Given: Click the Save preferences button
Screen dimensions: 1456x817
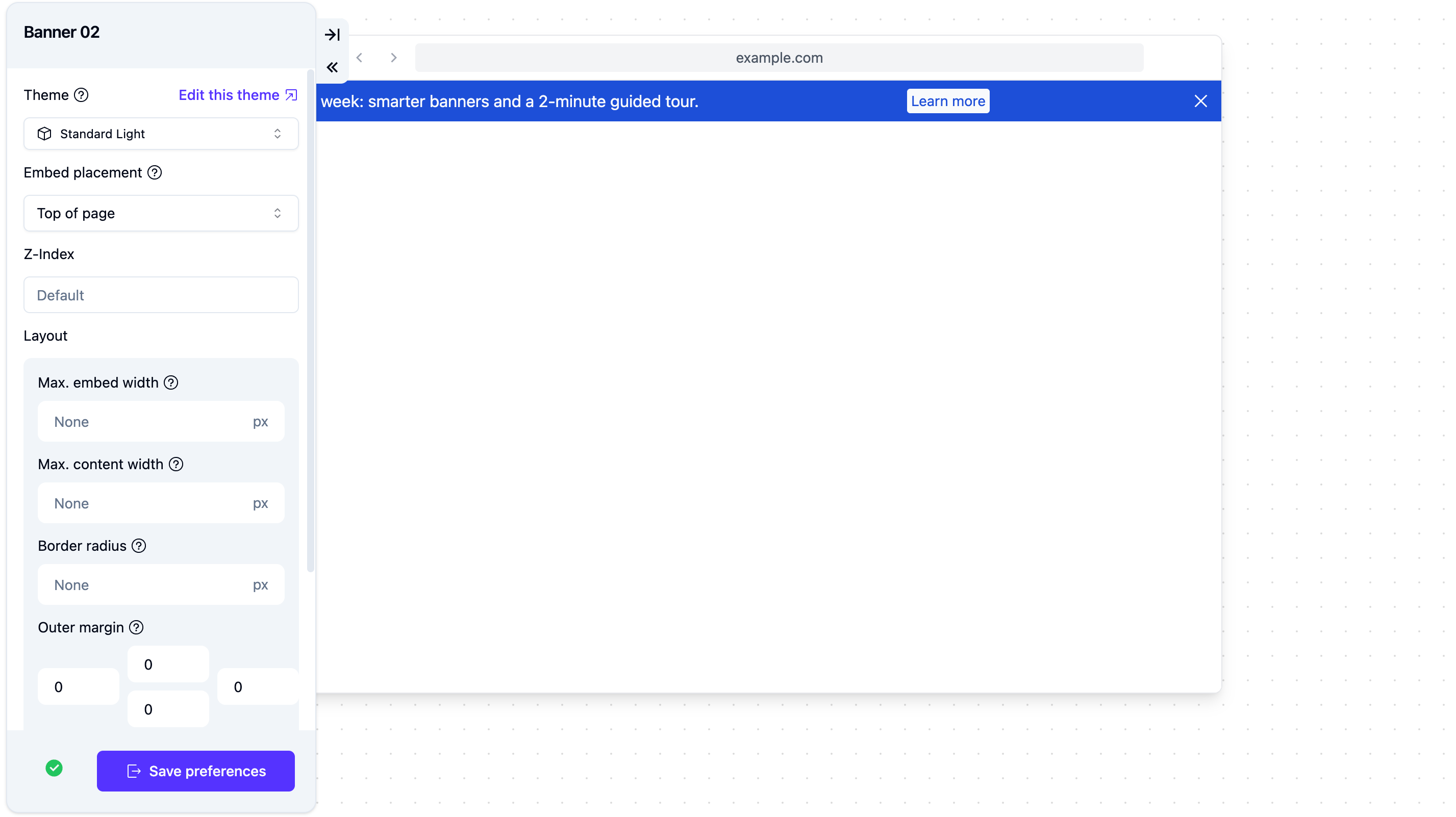Looking at the screenshot, I should [x=195, y=771].
